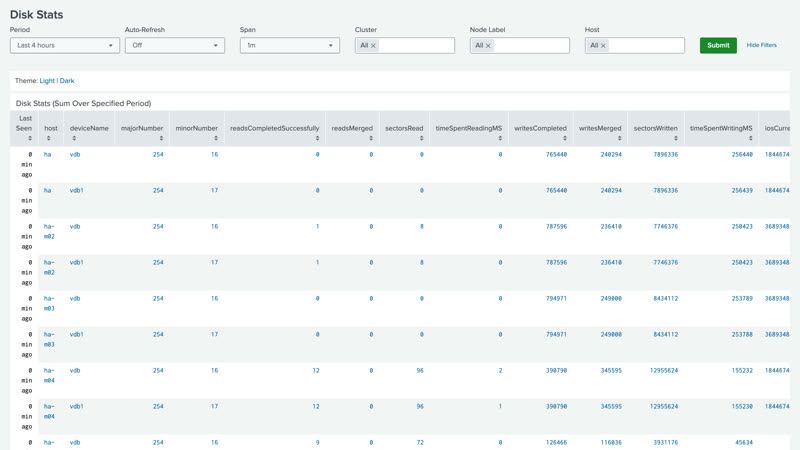Click device vdb1 for host ha-m04
800x450 pixels.
click(77, 406)
